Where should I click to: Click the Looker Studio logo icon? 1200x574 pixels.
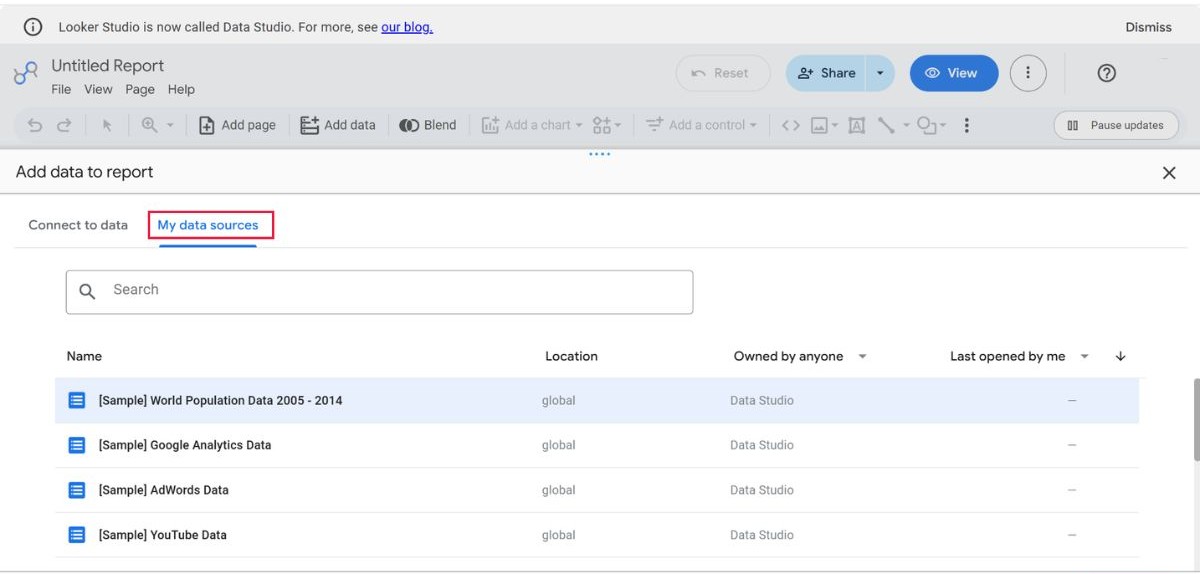pyautogui.click(x=26, y=73)
